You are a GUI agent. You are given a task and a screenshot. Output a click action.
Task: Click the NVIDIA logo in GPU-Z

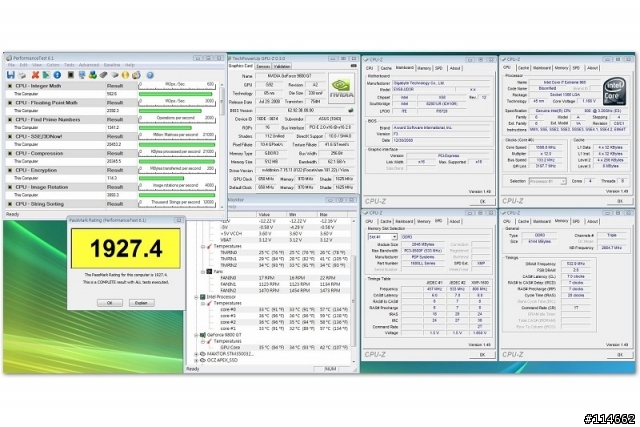click(342, 87)
